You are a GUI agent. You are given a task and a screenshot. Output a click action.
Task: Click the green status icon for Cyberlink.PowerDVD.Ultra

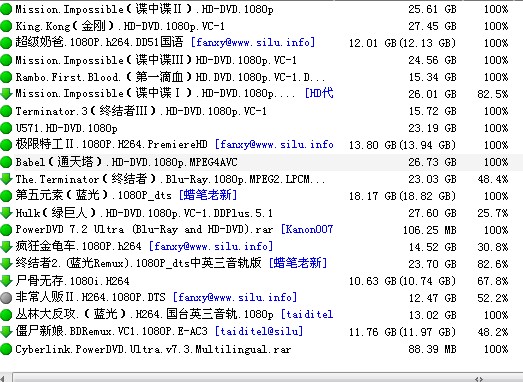click(x=6, y=349)
